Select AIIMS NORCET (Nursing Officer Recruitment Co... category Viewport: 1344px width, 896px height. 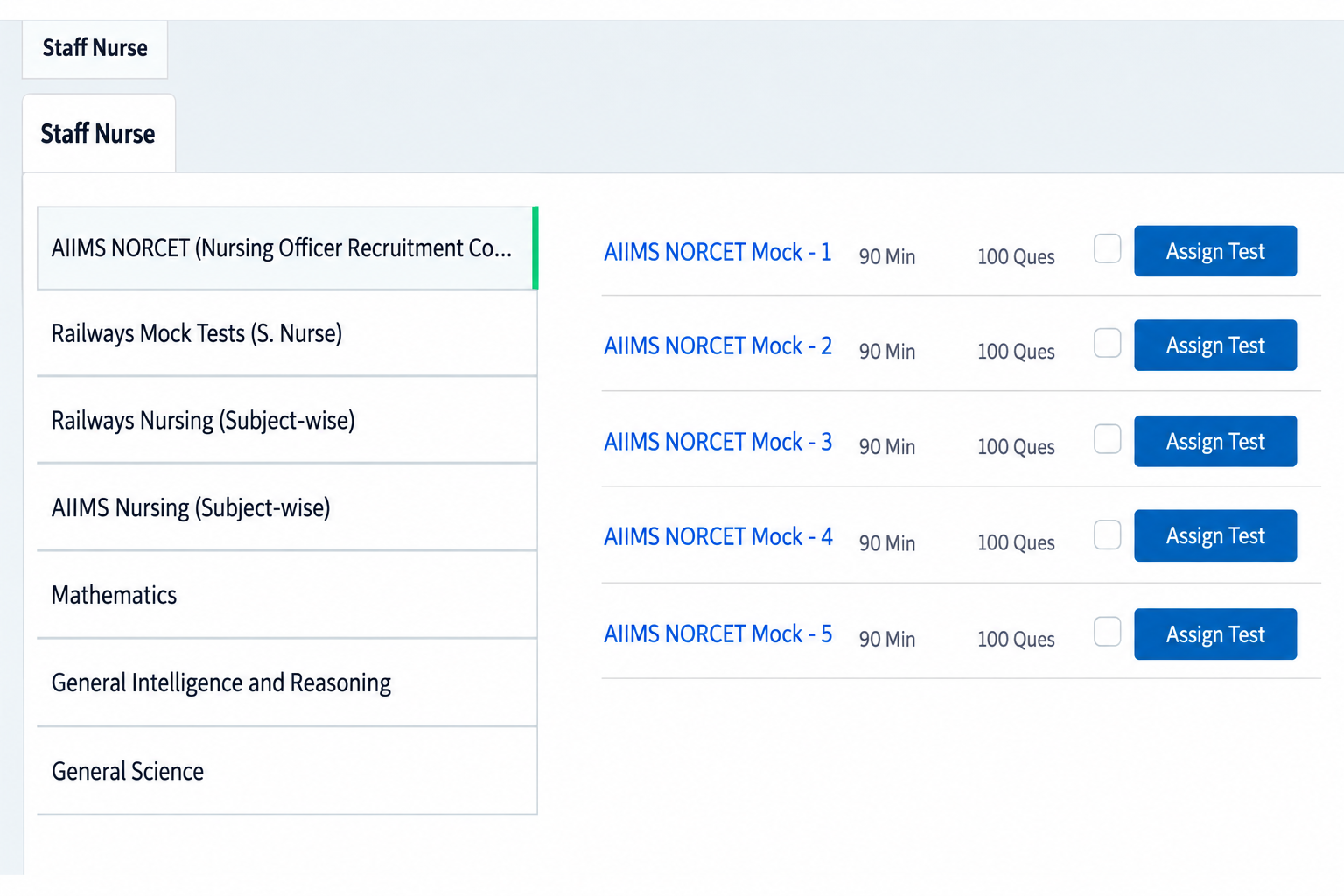287,248
